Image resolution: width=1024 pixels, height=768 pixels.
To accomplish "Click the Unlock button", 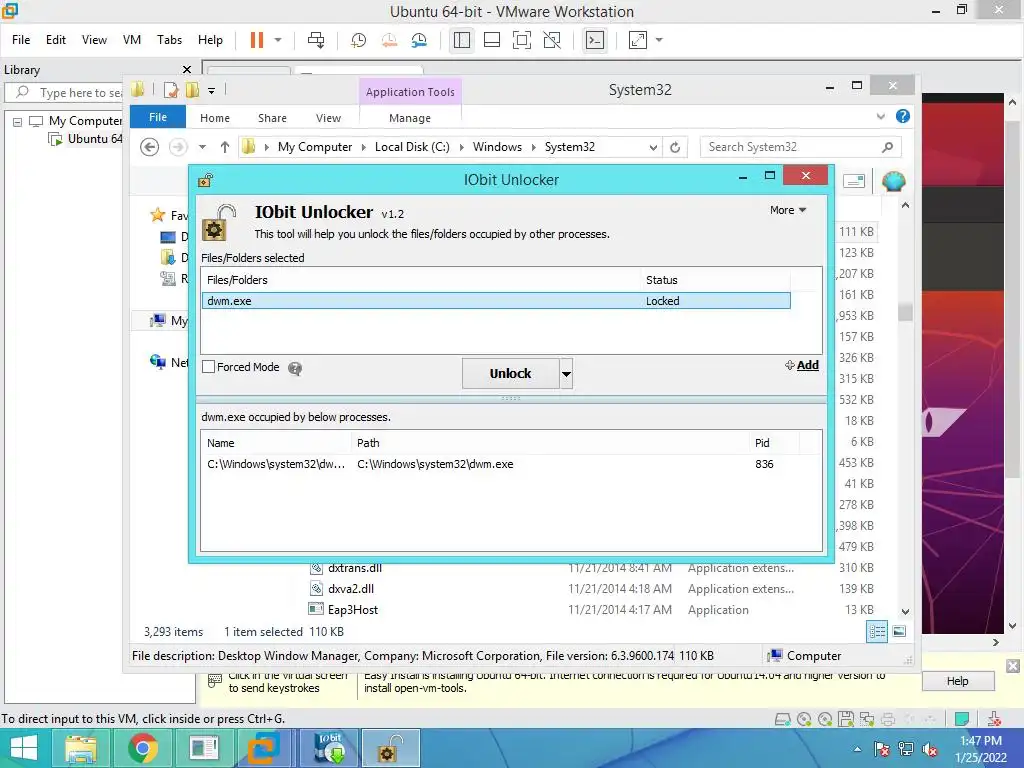I will (511, 374).
